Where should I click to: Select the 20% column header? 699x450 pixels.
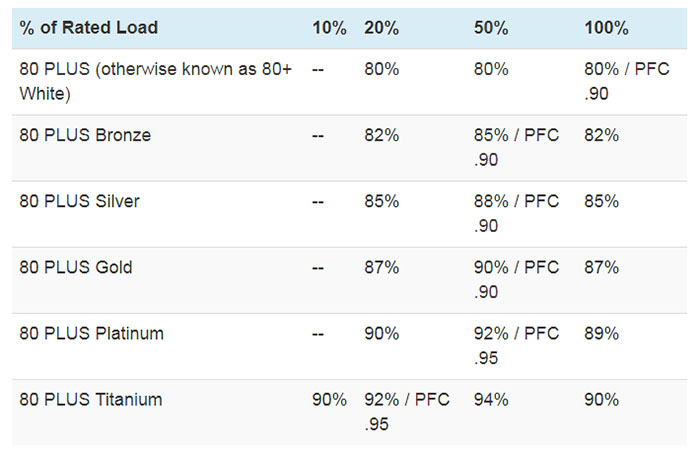point(381,28)
